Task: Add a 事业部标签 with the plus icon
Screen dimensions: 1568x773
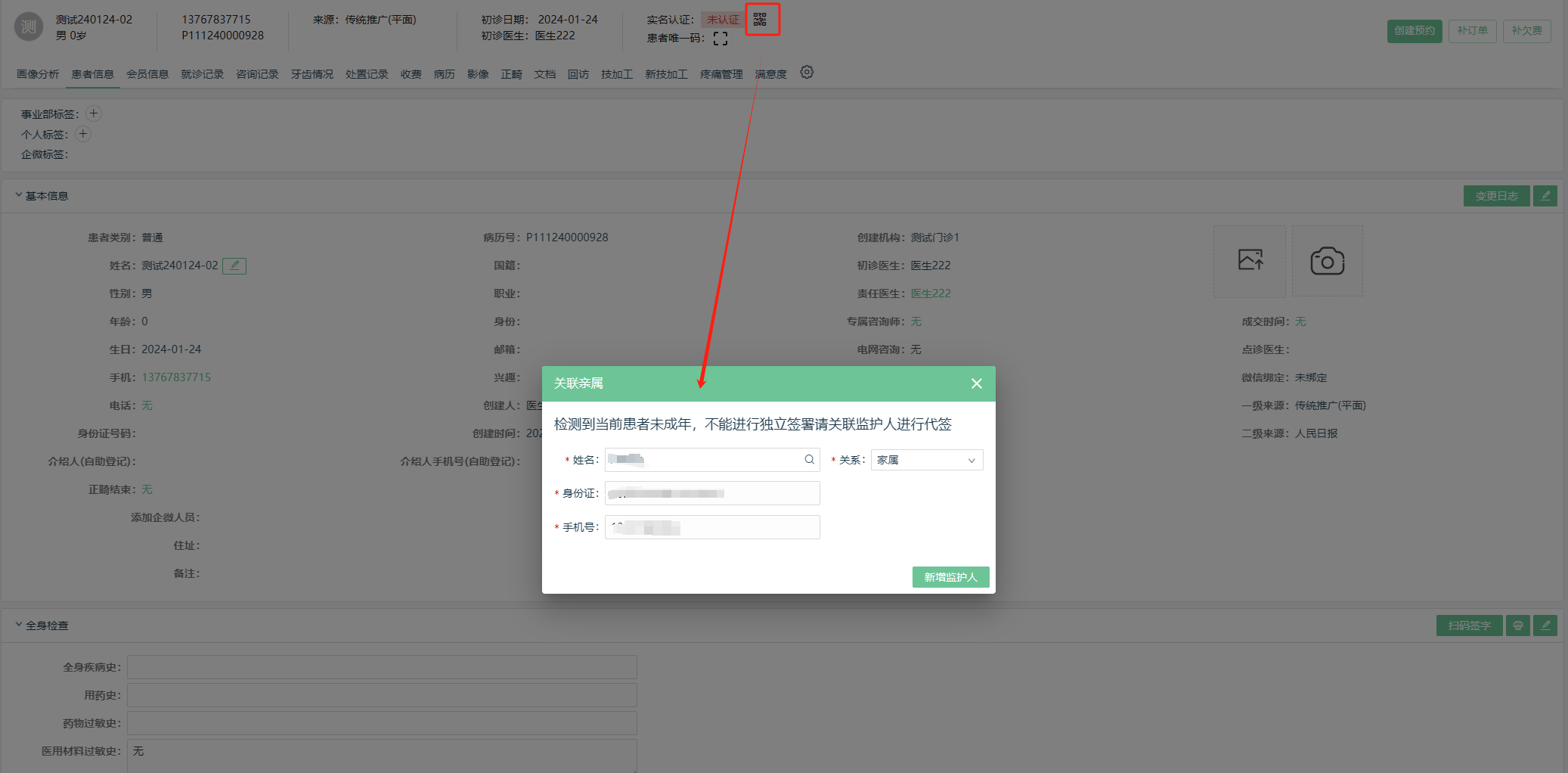Action: coord(94,113)
